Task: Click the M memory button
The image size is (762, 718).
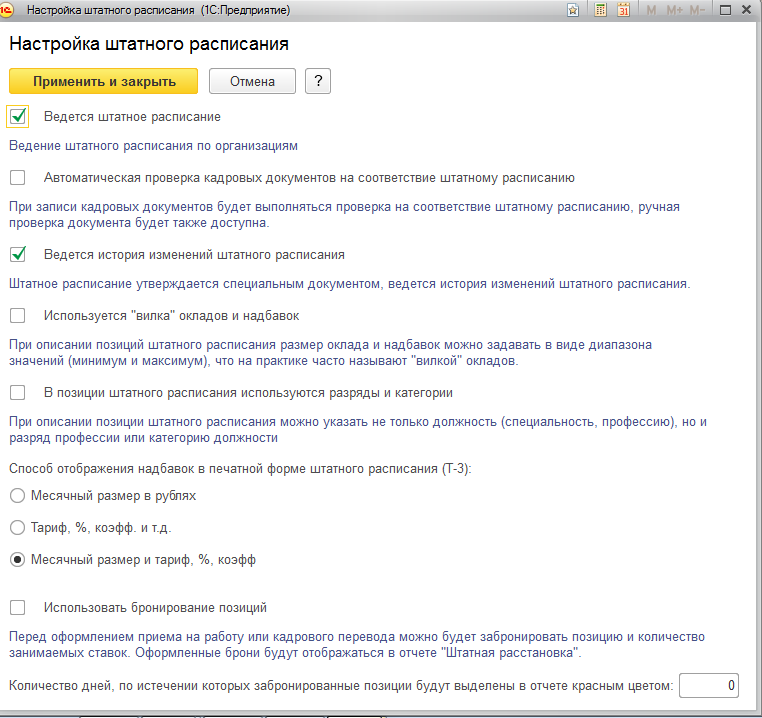Action: pyautogui.click(x=651, y=10)
